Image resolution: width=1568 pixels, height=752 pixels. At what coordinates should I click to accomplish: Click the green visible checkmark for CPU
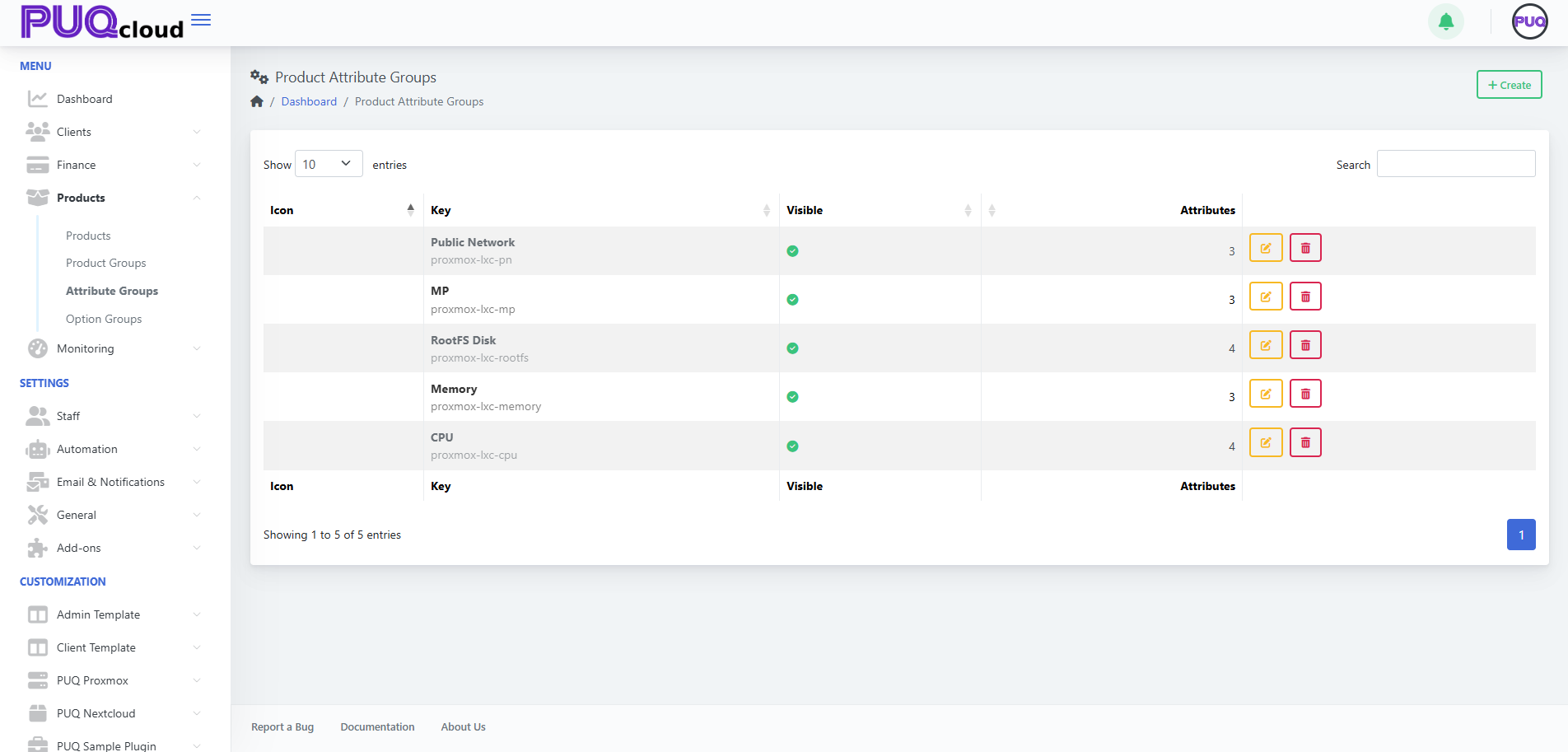[792, 446]
